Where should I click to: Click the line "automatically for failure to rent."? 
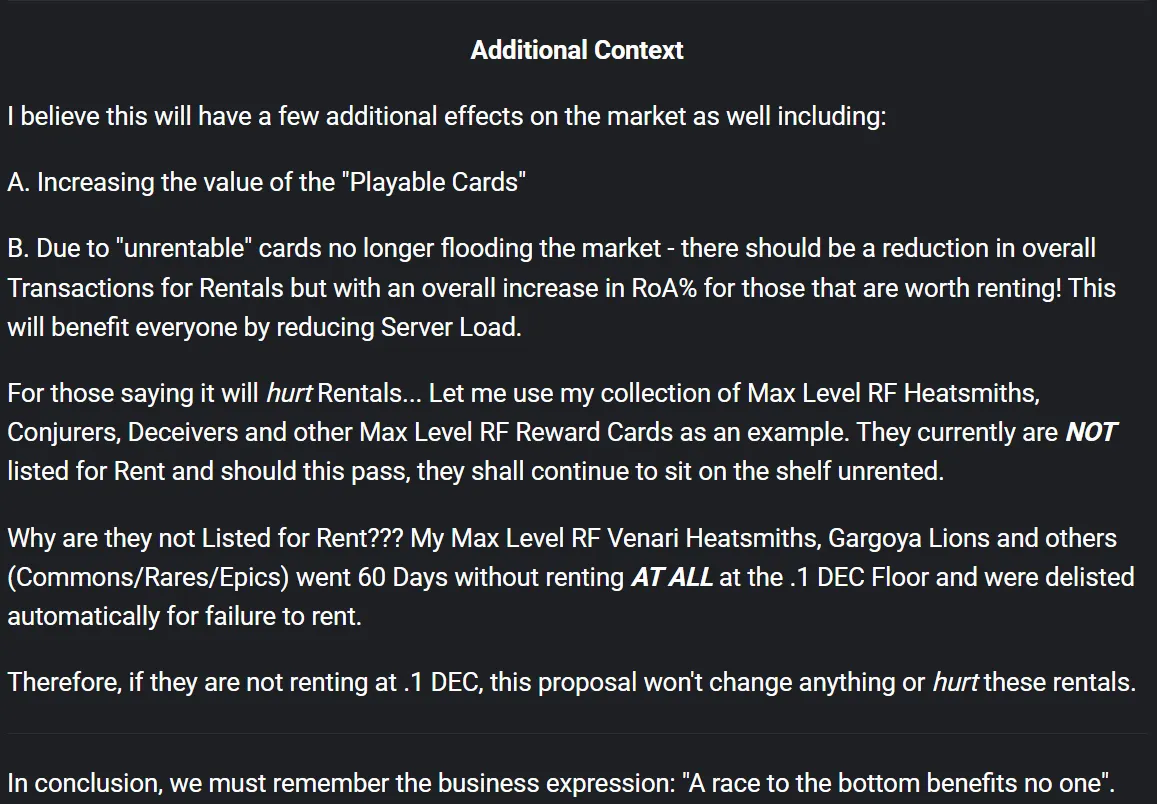184,616
